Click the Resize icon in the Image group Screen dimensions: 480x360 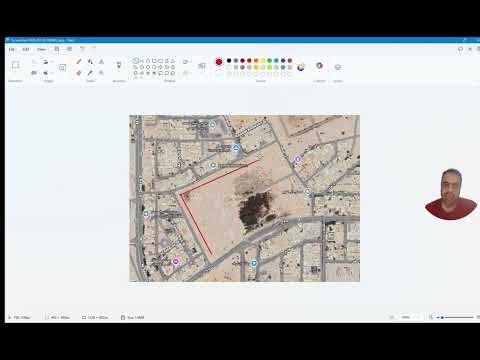[x=34, y=73]
